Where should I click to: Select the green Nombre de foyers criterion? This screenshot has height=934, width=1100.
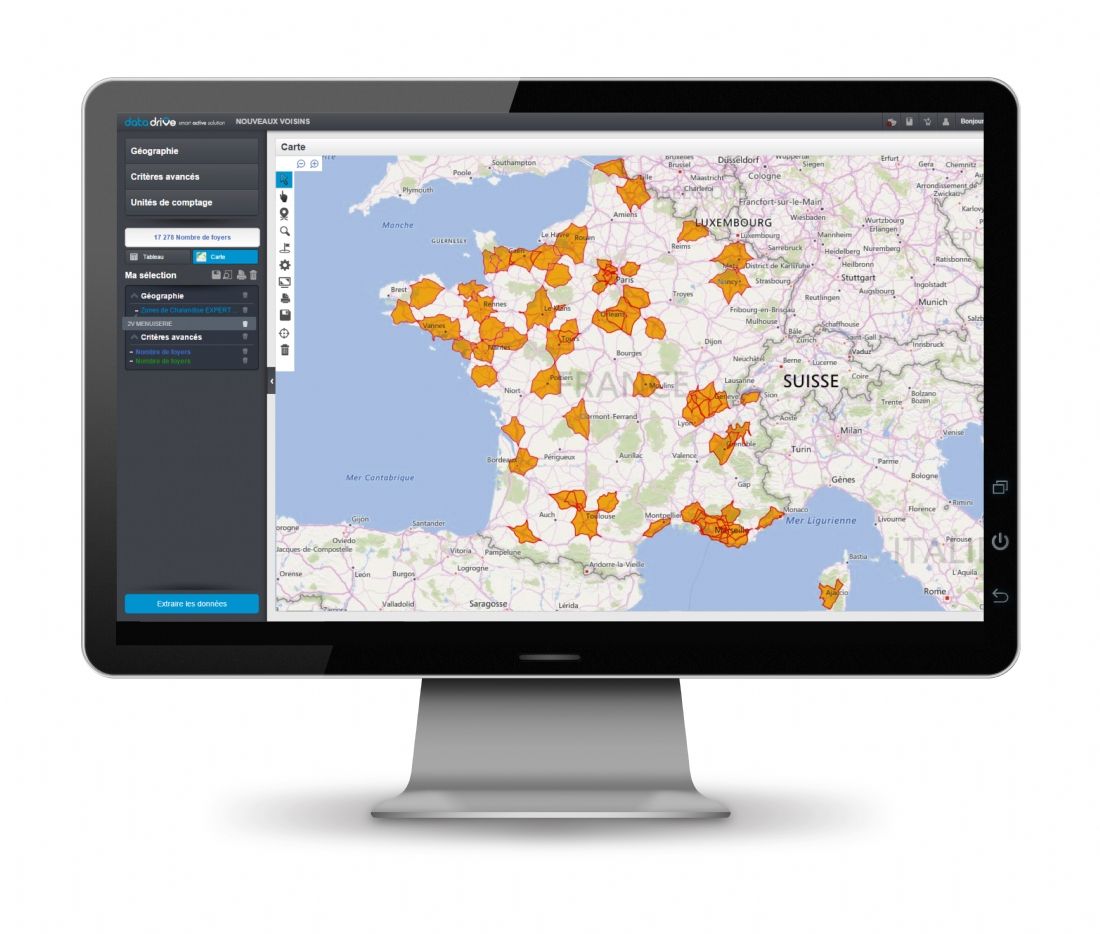pos(163,361)
